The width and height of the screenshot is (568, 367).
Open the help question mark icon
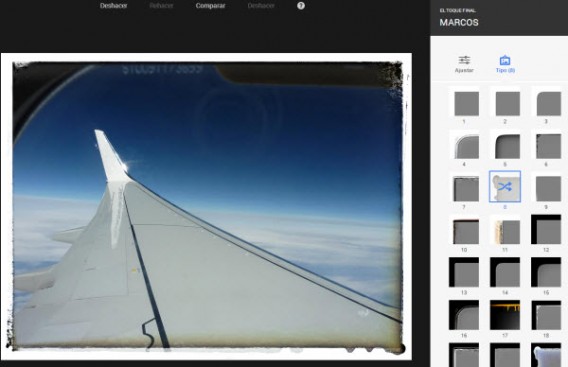[301, 6]
